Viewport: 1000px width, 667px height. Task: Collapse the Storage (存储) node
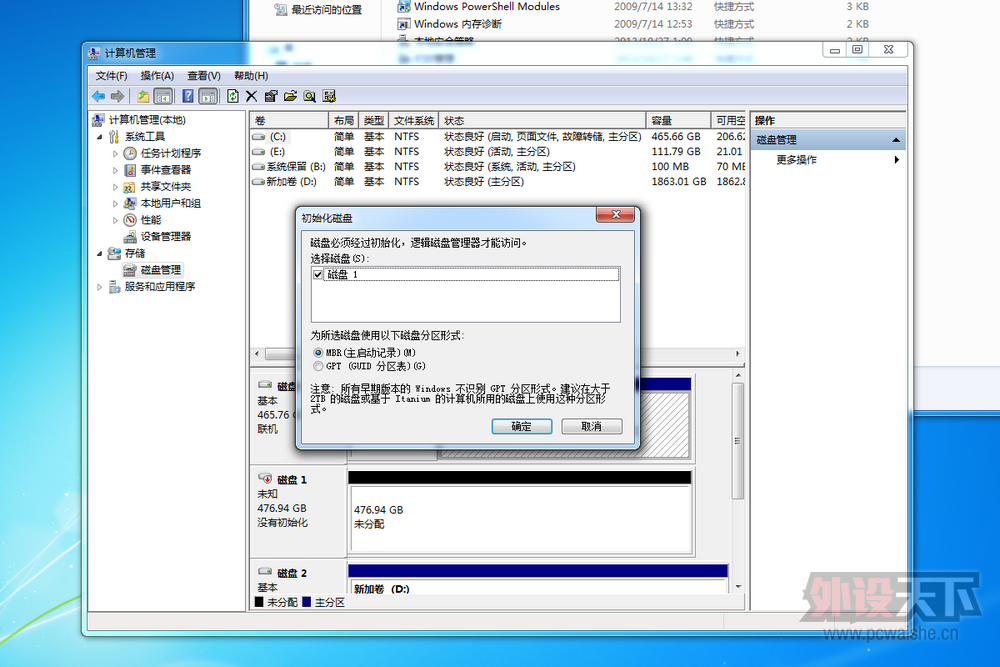[99, 253]
